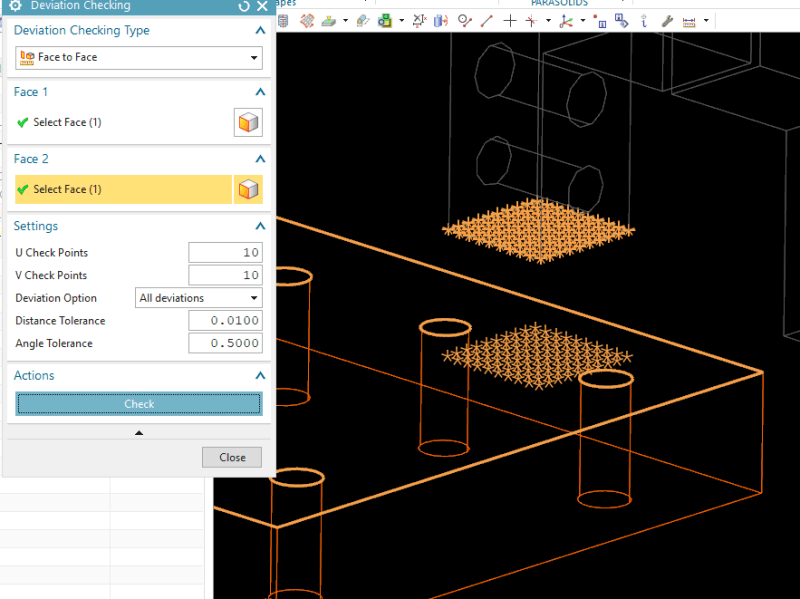Click the Face 1 select-face cube icon
Image resolution: width=800 pixels, height=599 pixels.
tap(248, 122)
